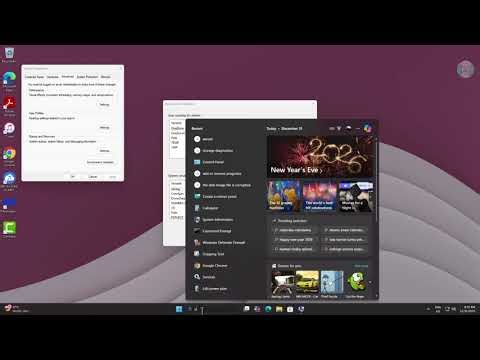480x360 pixels.
Task: Open New Year's Eve banner
Action: 320,156
